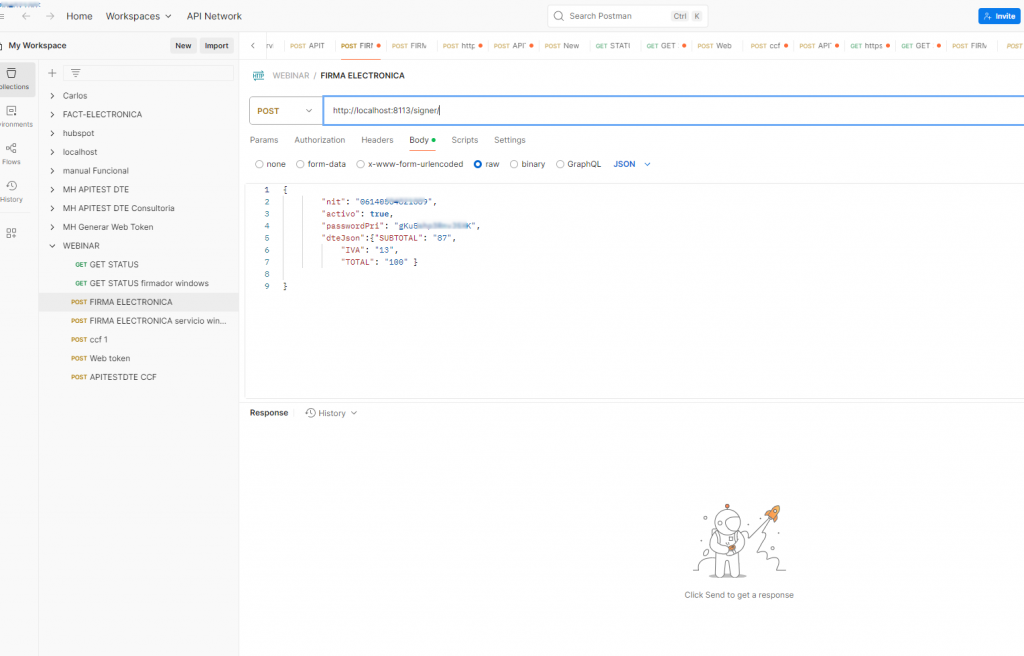Viewport: 1024px width, 656px height.
Task: Expand the FACT-ELECTRONICA collection
Action: (x=52, y=114)
